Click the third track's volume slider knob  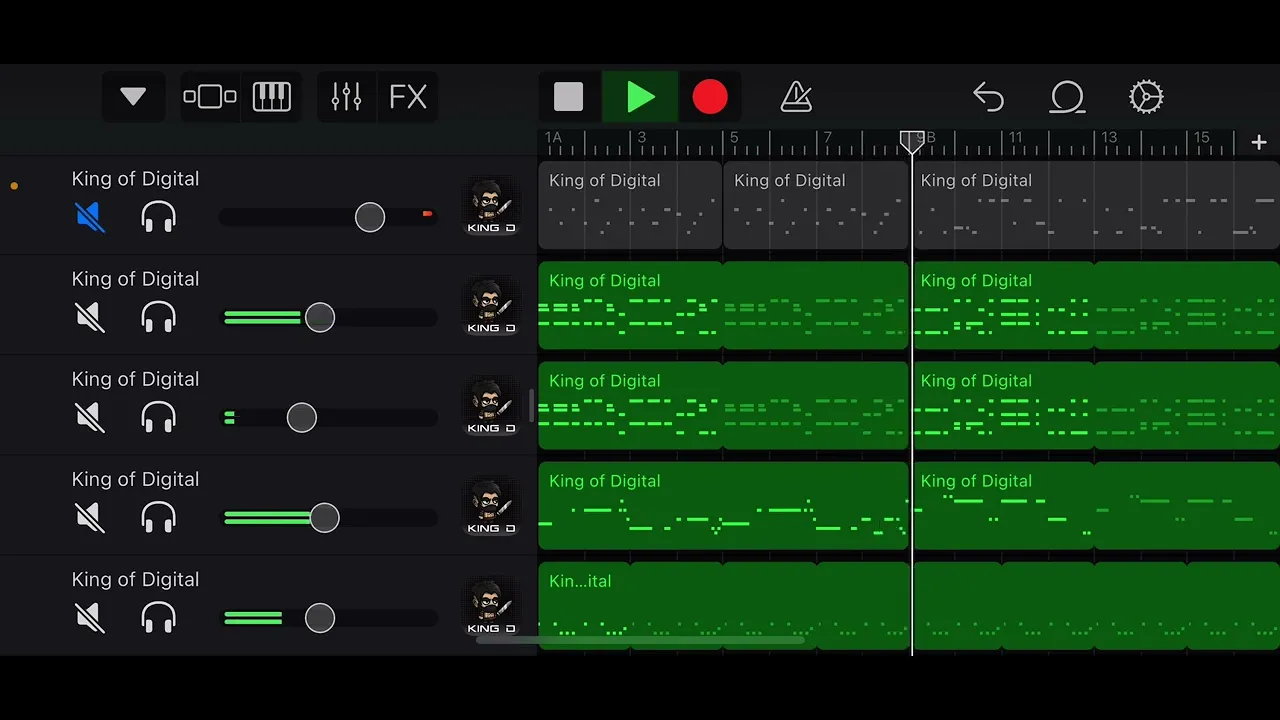click(302, 417)
